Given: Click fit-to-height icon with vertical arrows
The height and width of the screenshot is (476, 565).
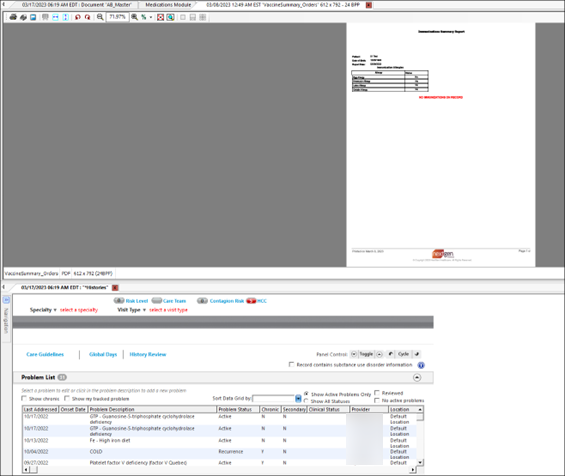Looking at the screenshot, I should click(65, 17).
